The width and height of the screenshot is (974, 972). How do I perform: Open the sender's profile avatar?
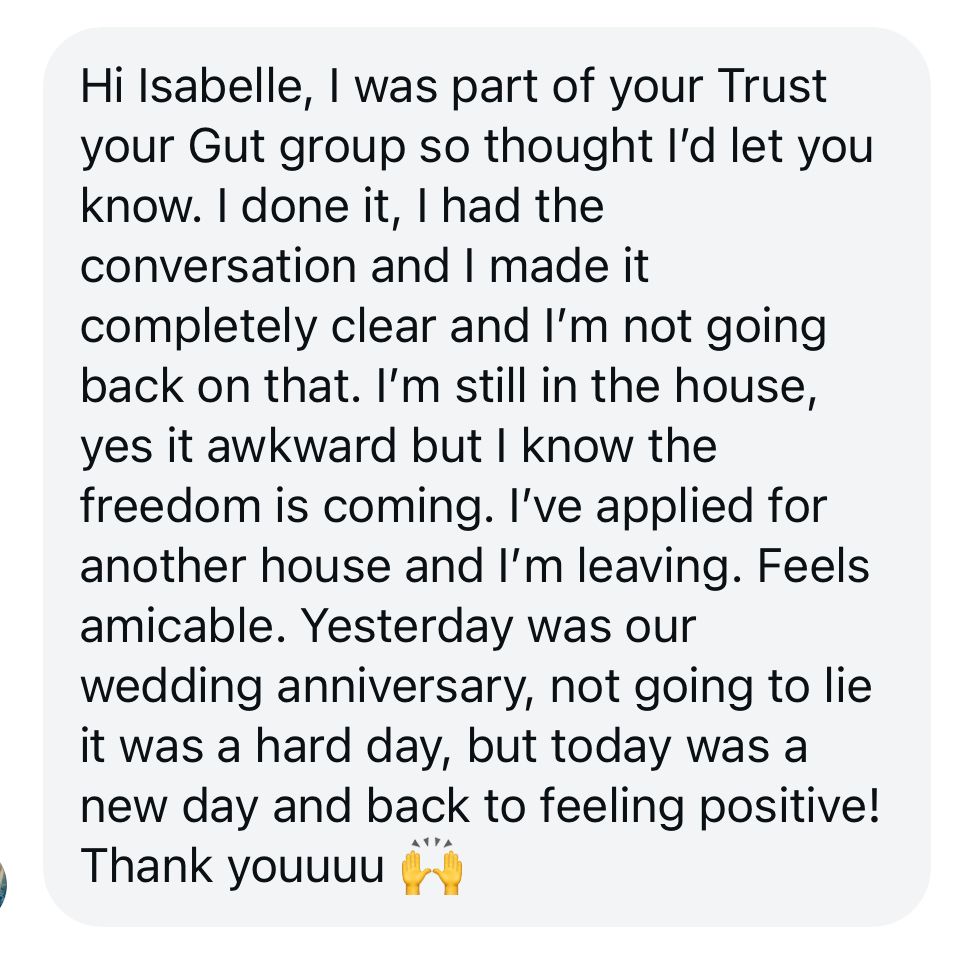(x=2, y=884)
